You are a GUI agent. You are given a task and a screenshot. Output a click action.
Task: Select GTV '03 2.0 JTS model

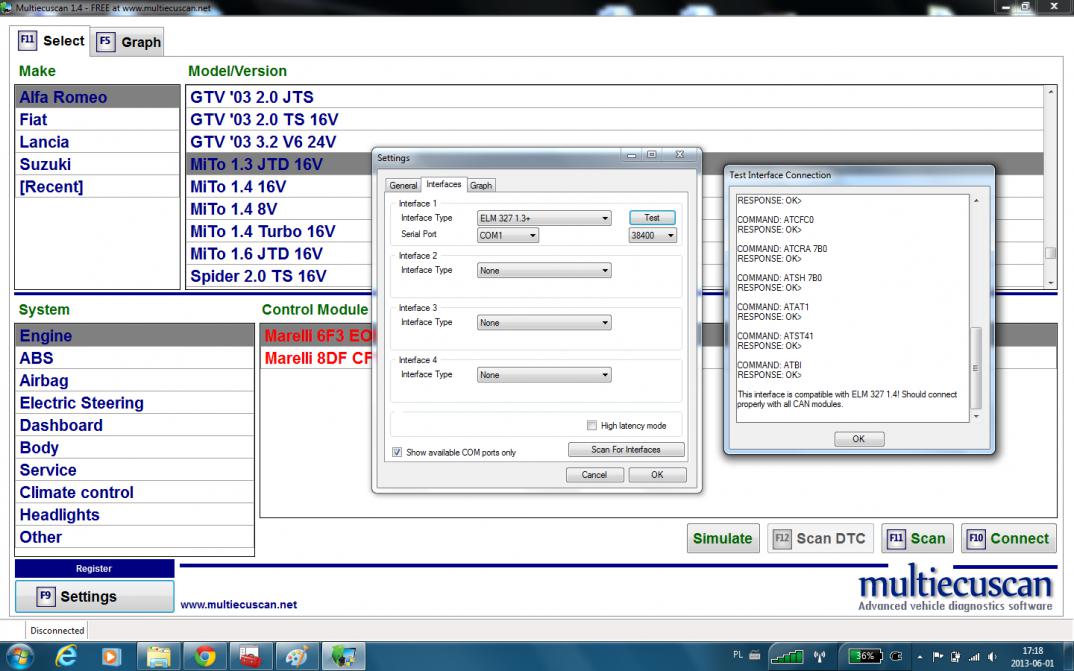click(614, 97)
